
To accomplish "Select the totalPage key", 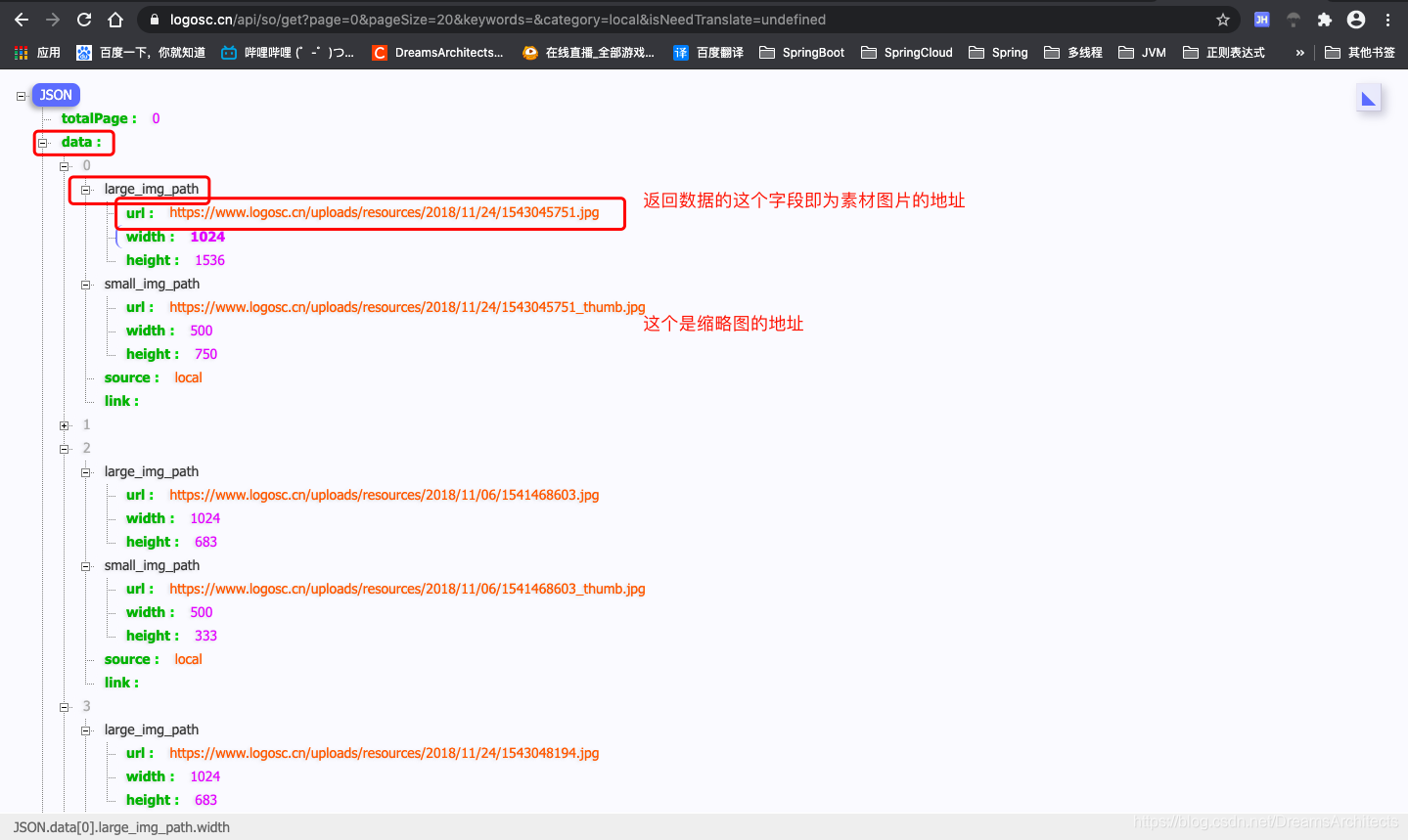I will (99, 118).
